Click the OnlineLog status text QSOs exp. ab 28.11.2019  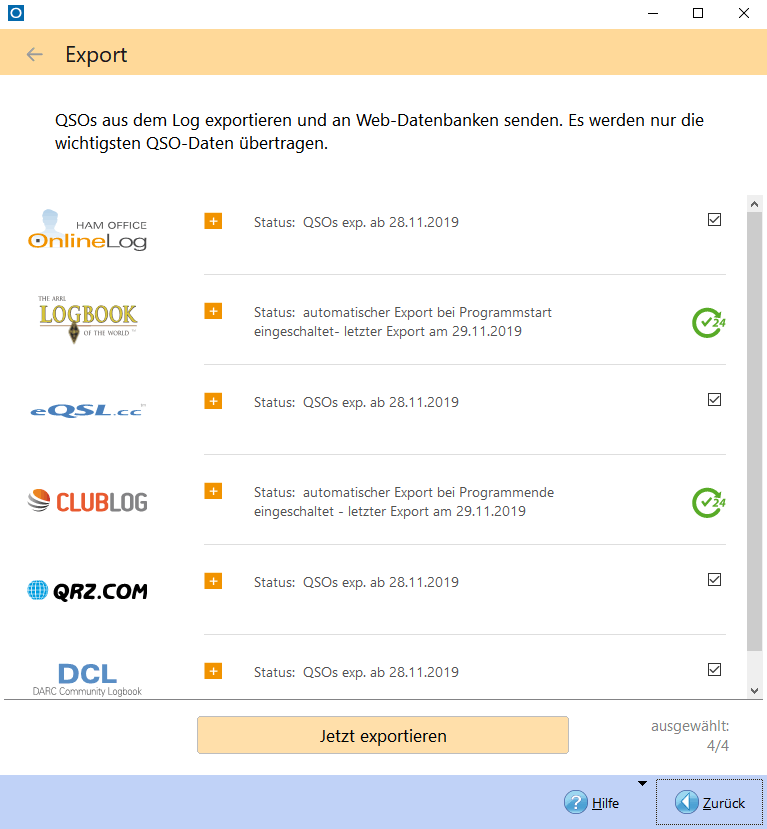pyautogui.click(x=381, y=222)
